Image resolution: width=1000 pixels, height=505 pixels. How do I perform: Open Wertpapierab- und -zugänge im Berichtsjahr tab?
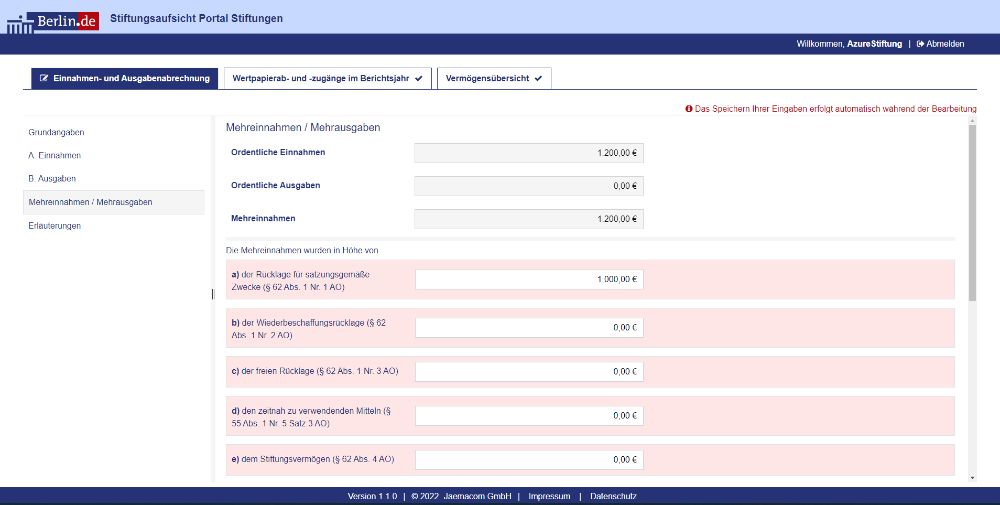[320, 78]
